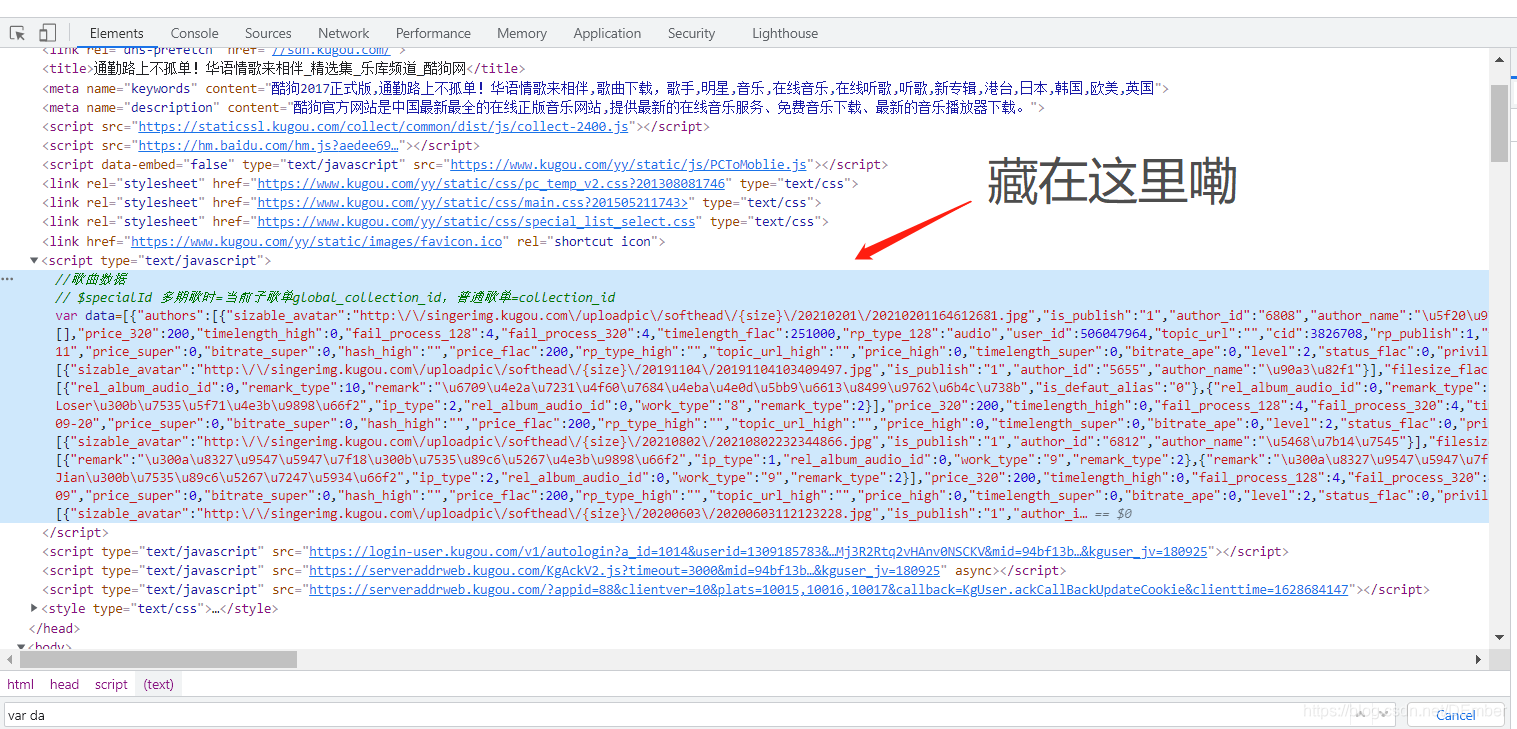Screen dimensions: 1517x729
Task: Open the KgAckV2.js script link
Action: point(625,571)
